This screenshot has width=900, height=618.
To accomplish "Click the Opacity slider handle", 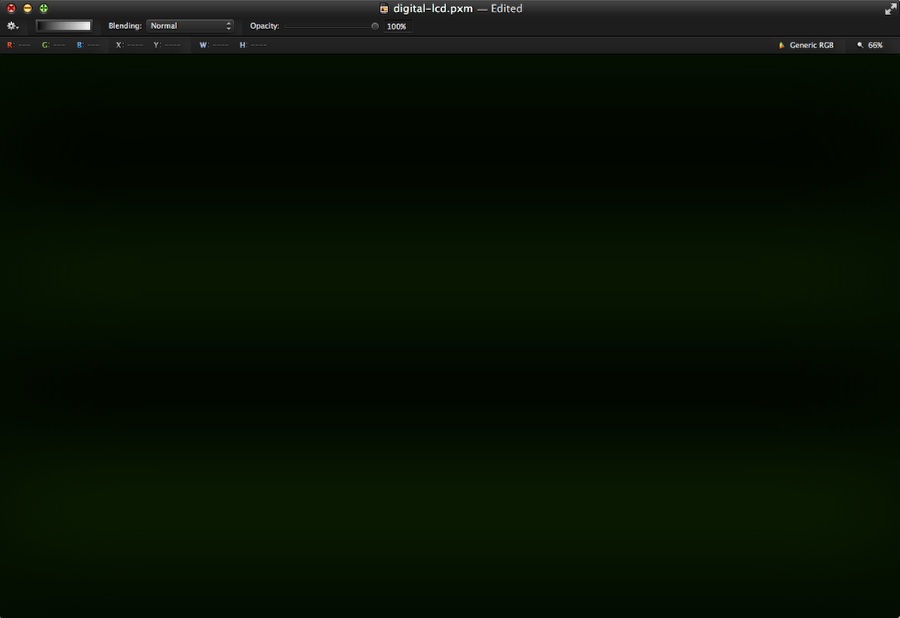I will [x=375, y=26].
